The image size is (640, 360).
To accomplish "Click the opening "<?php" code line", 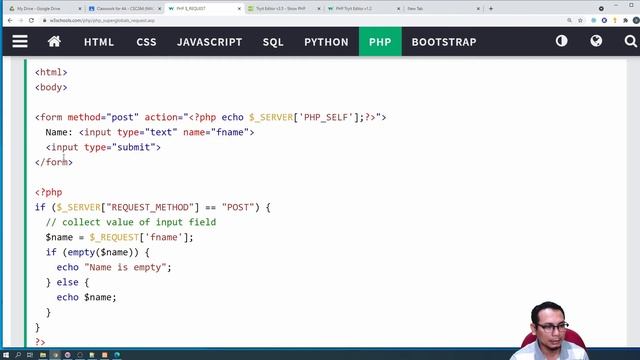I will tap(49, 192).
